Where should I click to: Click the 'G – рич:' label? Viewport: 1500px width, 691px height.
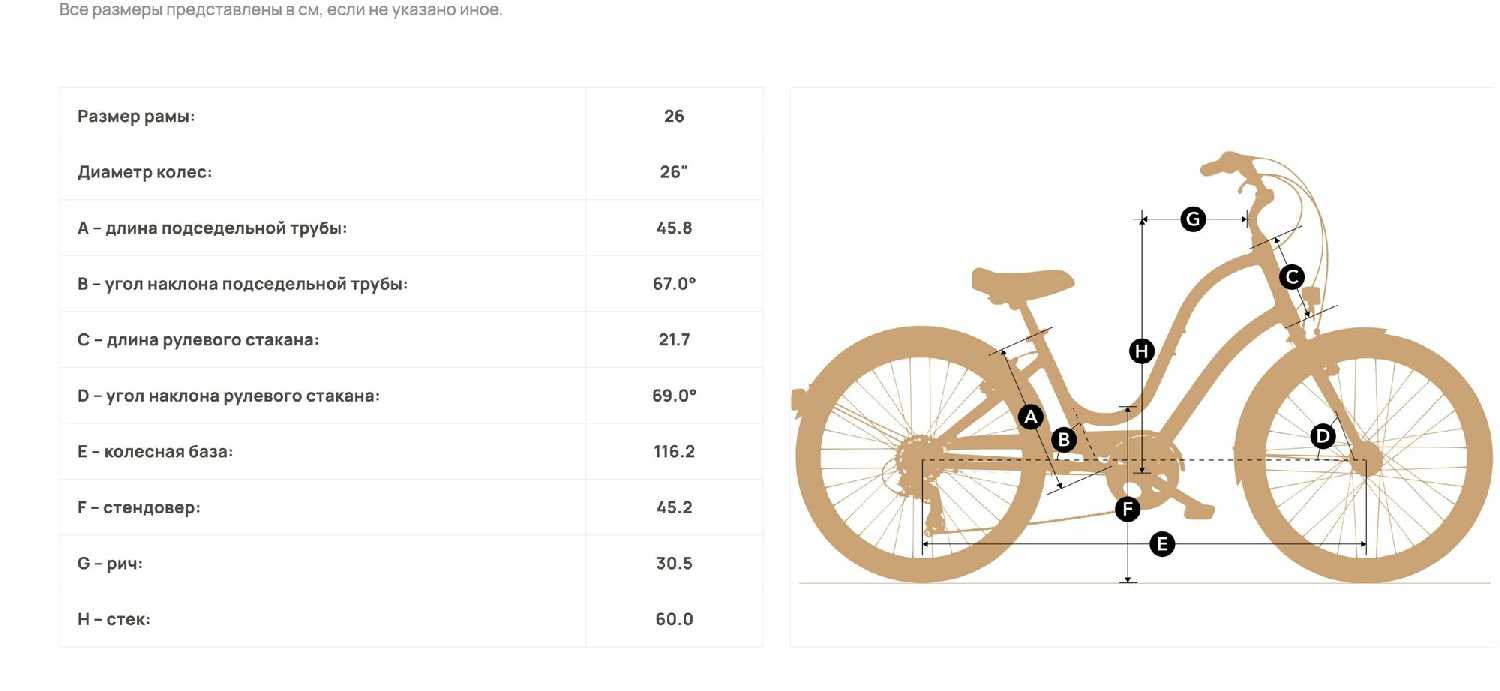(x=110, y=564)
